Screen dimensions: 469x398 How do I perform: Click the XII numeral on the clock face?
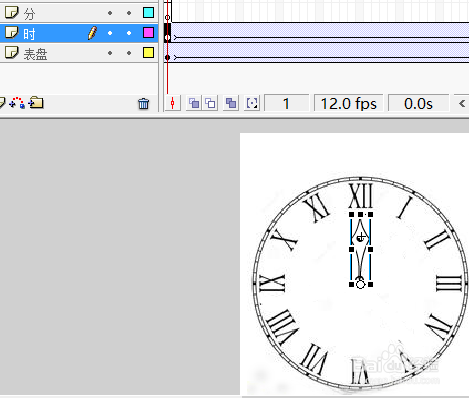point(361,196)
